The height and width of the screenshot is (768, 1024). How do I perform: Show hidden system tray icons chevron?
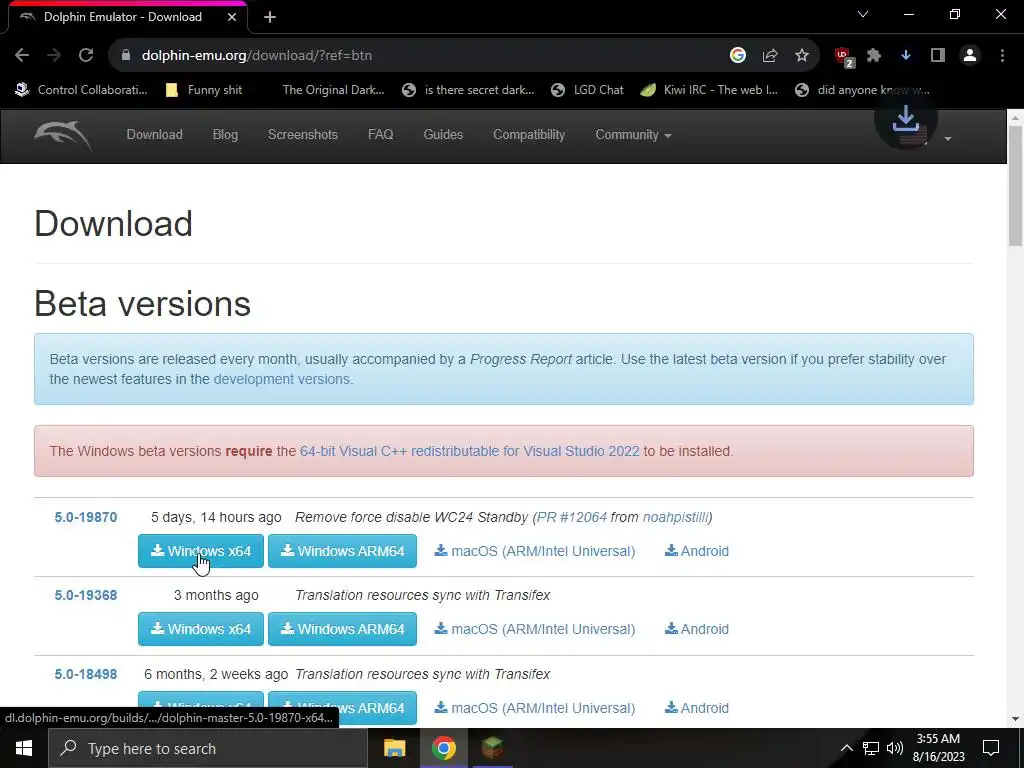pyautogui.click(x=846, y=748)
